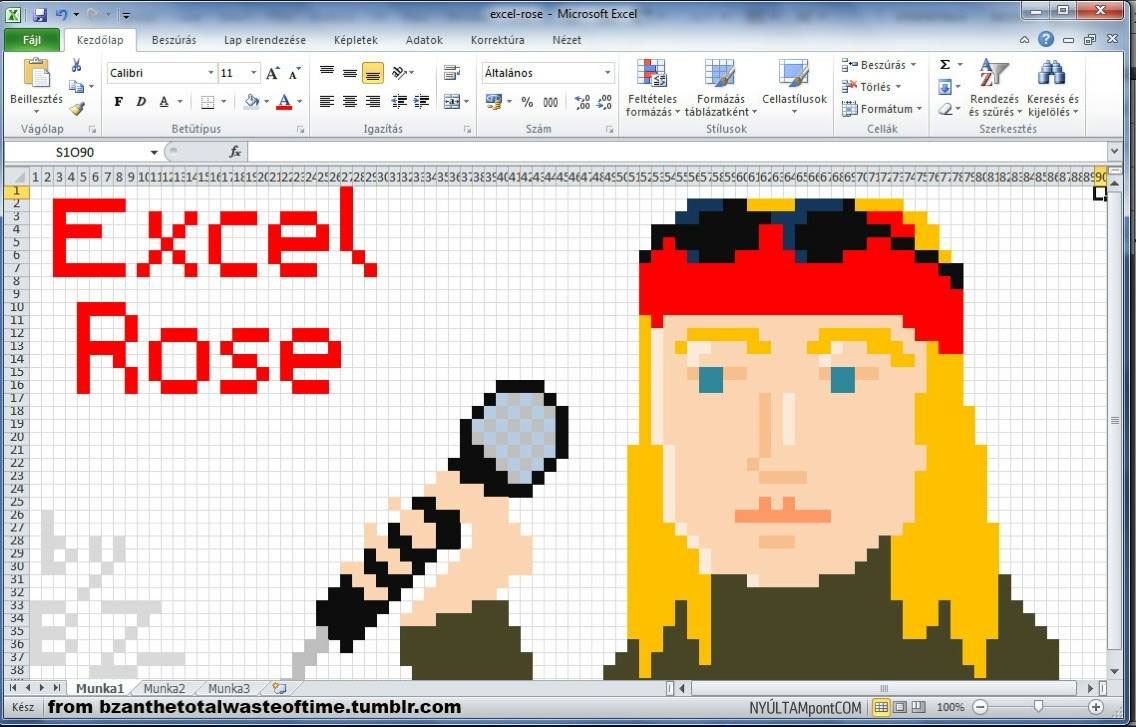
Task: Click the Clear eraser icon
Action: [945, 109]
